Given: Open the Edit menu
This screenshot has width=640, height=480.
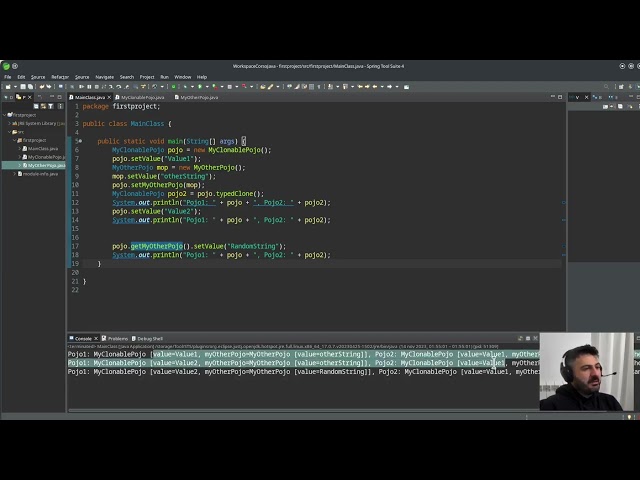Looking at the screenshot, I should [21, 77].
